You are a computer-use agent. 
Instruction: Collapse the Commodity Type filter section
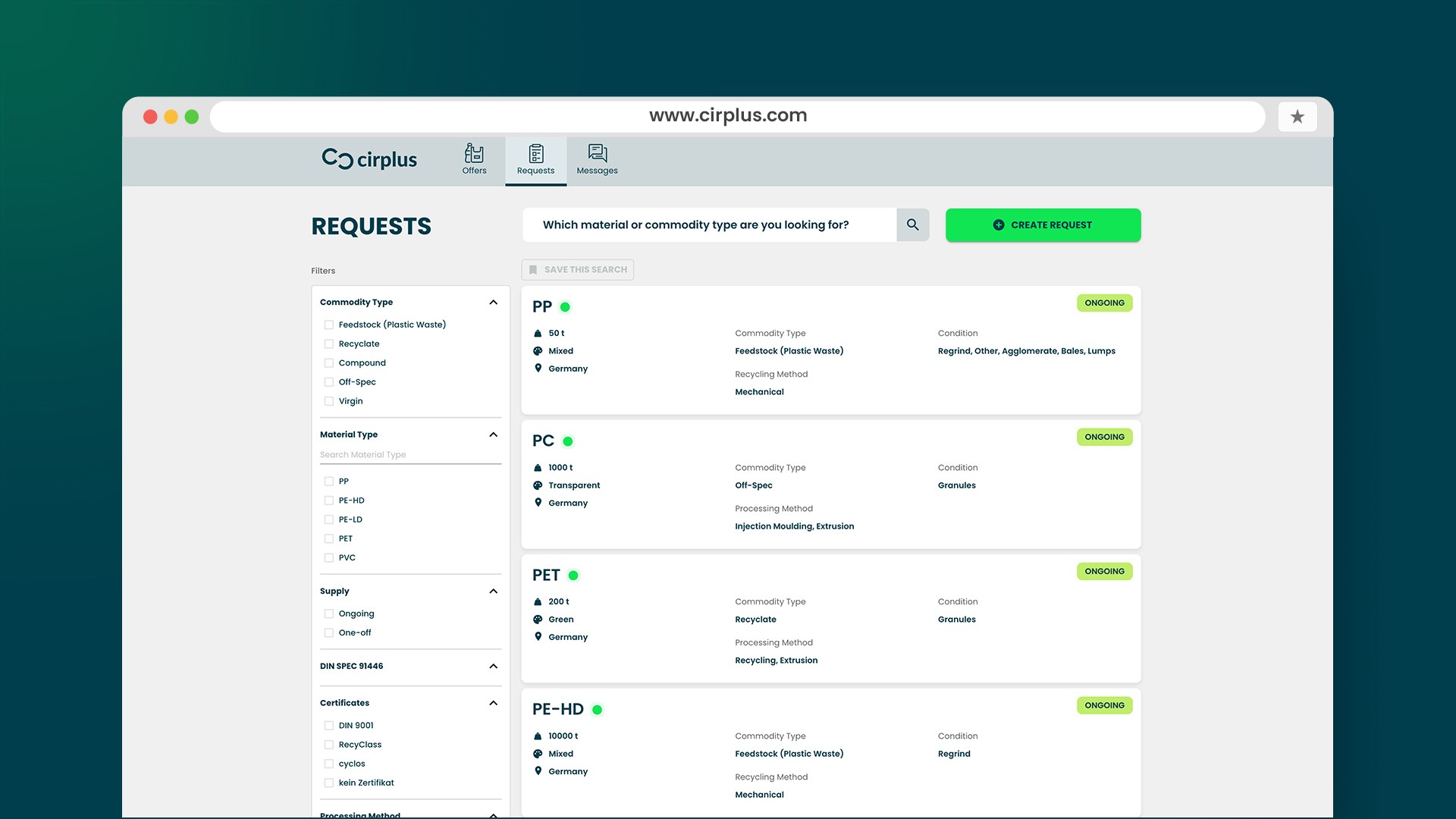point(494,302)
